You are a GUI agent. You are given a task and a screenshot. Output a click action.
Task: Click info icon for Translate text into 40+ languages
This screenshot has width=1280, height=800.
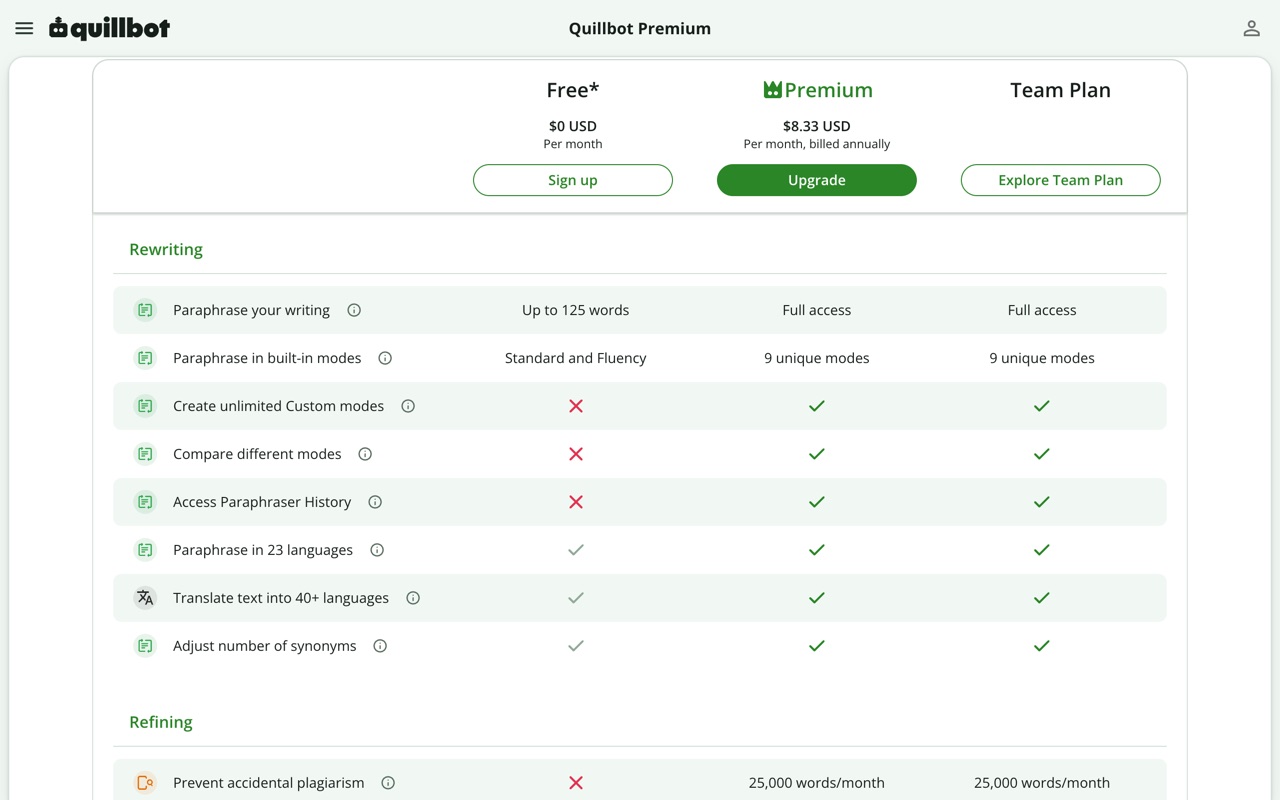tap(413, 598)
